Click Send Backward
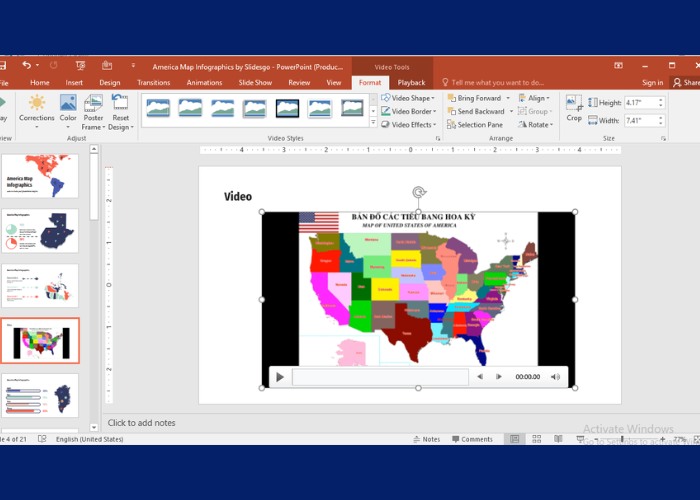Screen dimensions: 700x500 [x=476, y=112]
